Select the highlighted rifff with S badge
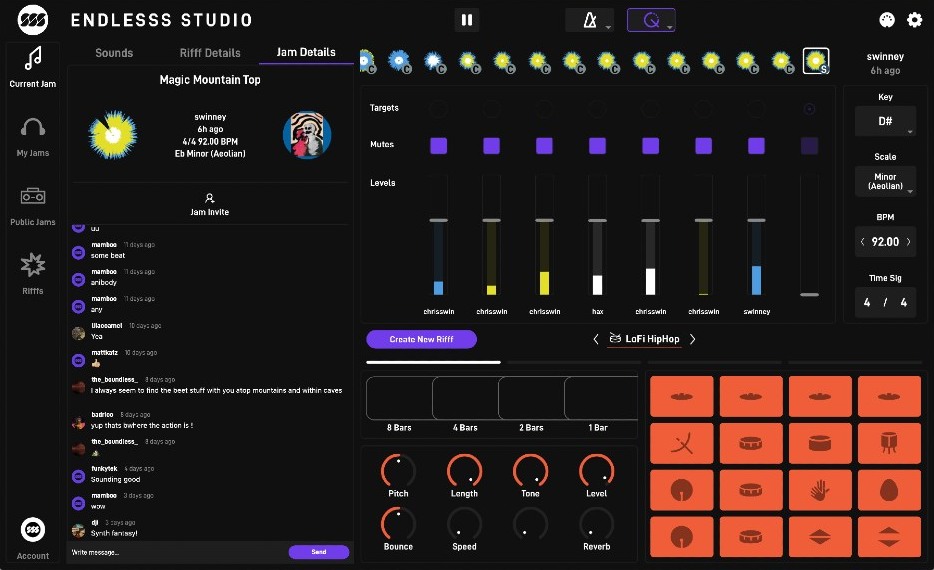This screenshot has width=934, height=570. pyautogui.click(x=815, y=61)
